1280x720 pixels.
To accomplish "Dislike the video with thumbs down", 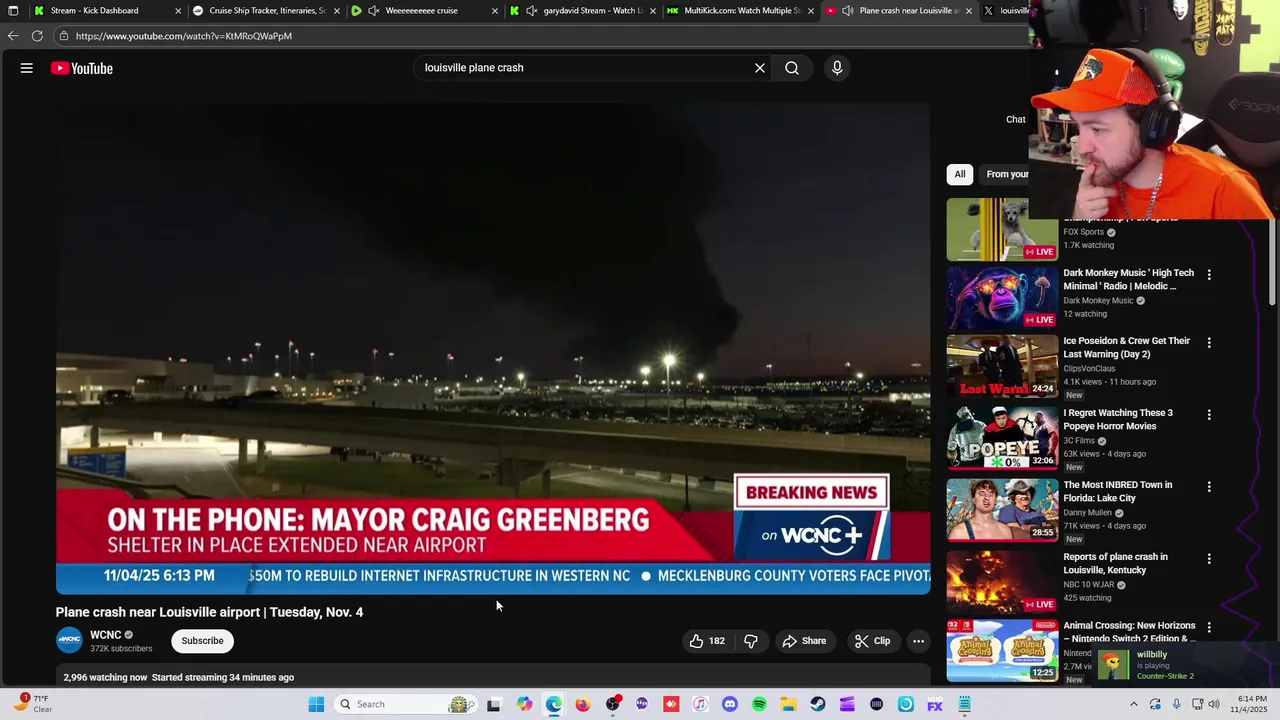I will (751, 641).
